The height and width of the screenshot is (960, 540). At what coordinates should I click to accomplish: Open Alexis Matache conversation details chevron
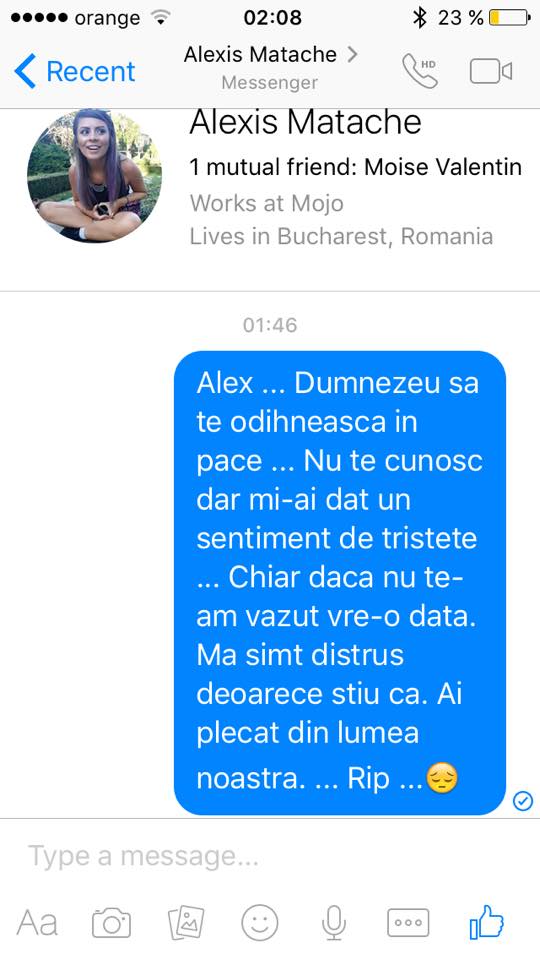coord(352,54)
